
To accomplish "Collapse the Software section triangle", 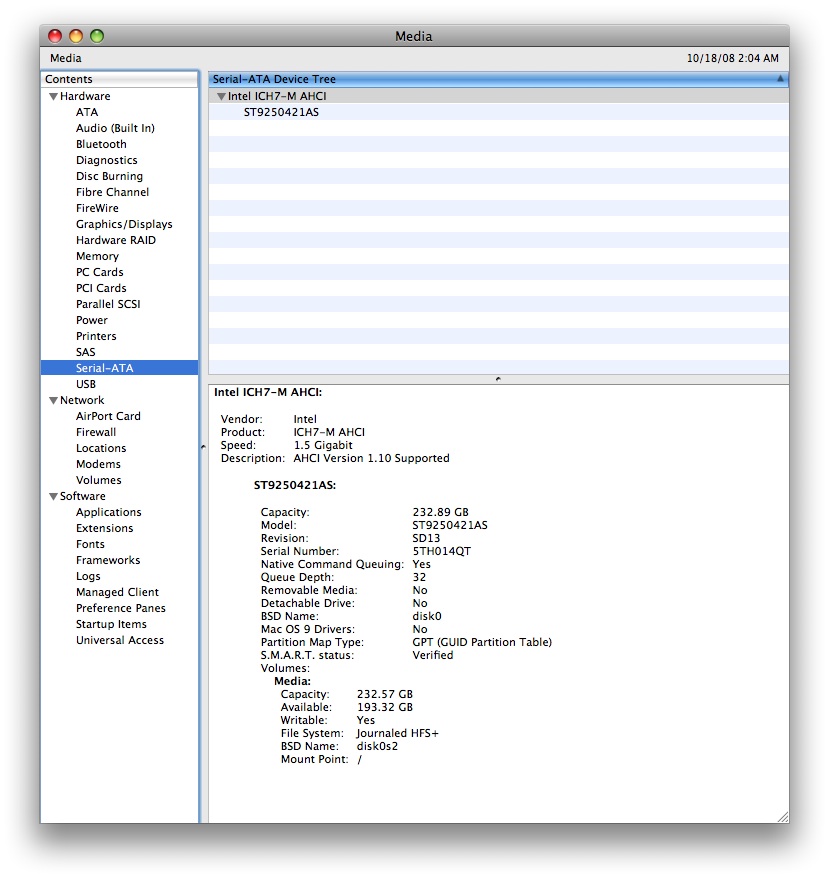I will (x=53, y=496).
